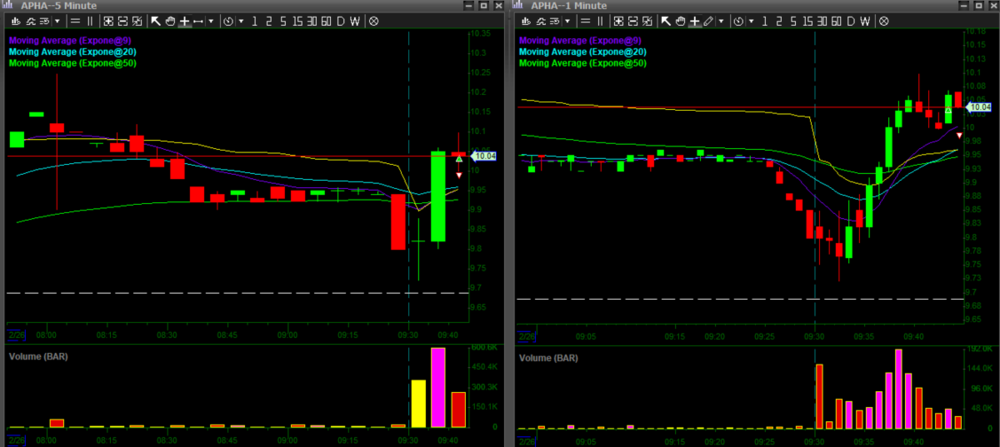Screen dimensions: 1000x447
Task: Click circled X icon in 1 Minute chart toolbar
Action: point(884,20)
